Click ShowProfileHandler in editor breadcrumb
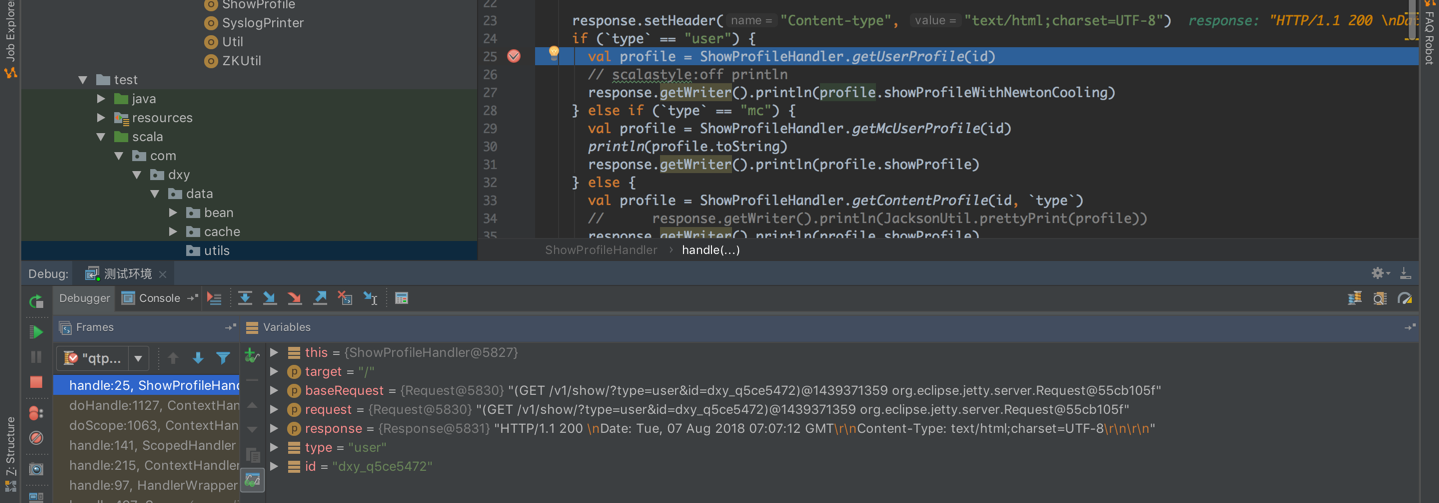The width and height of the screenshot is (1439, 503). coord(601,250)
